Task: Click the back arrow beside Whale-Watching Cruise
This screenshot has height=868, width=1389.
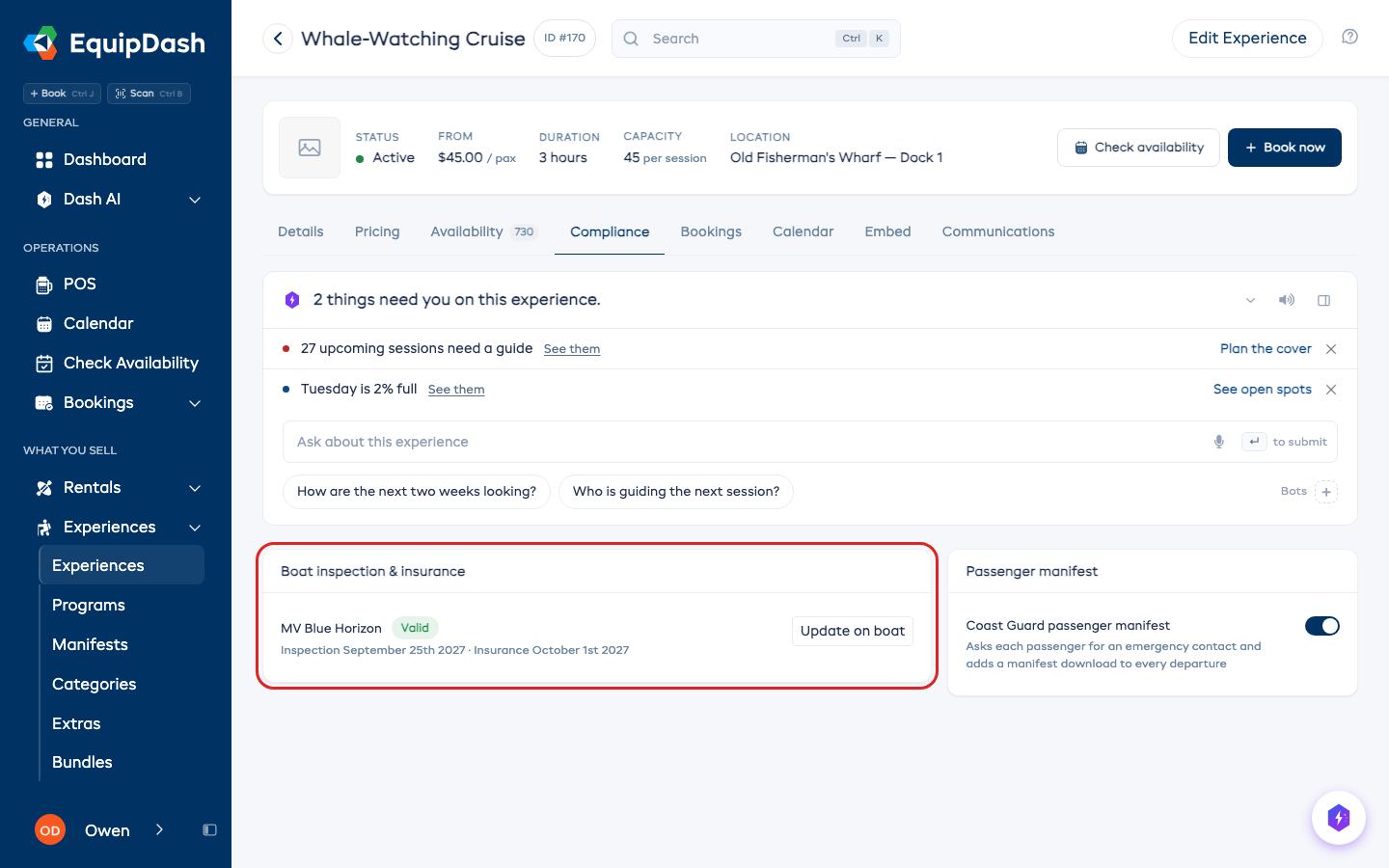Action: 278,39
